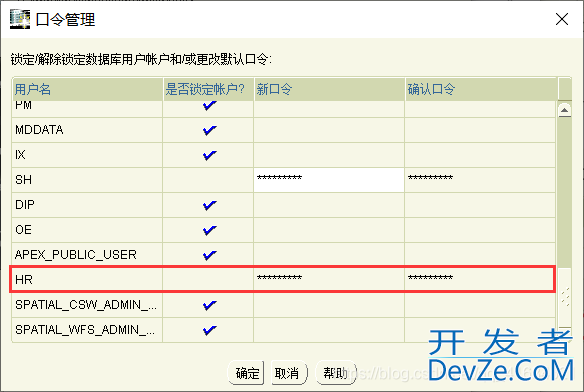Image resolution: width=584 pixels, height=392 pixels.
Task: Select the MDDATA username row
Action: coord(87,130)
